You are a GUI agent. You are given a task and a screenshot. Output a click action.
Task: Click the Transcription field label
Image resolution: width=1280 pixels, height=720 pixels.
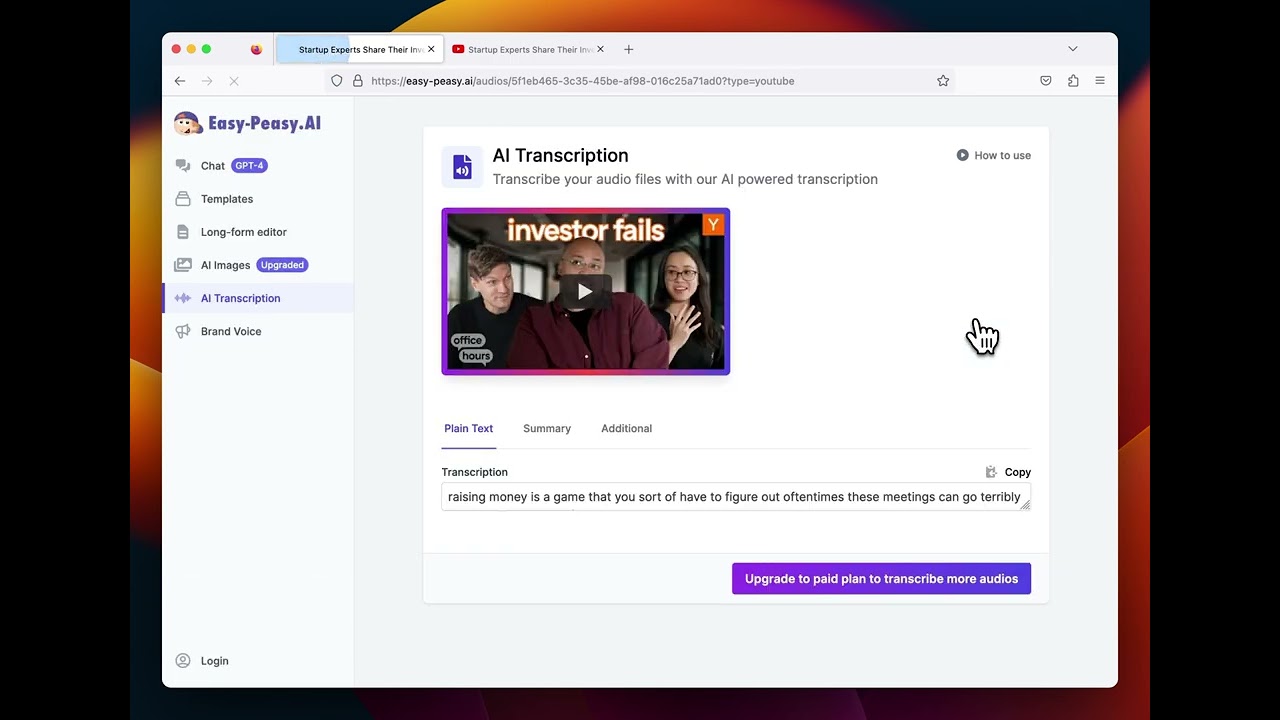(x=475, y=472)
